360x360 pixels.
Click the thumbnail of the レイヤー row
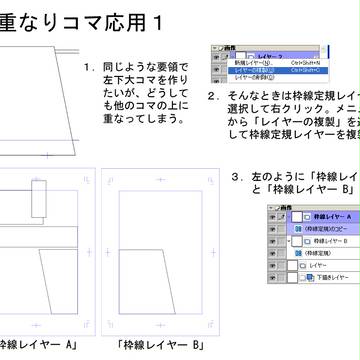292,266
